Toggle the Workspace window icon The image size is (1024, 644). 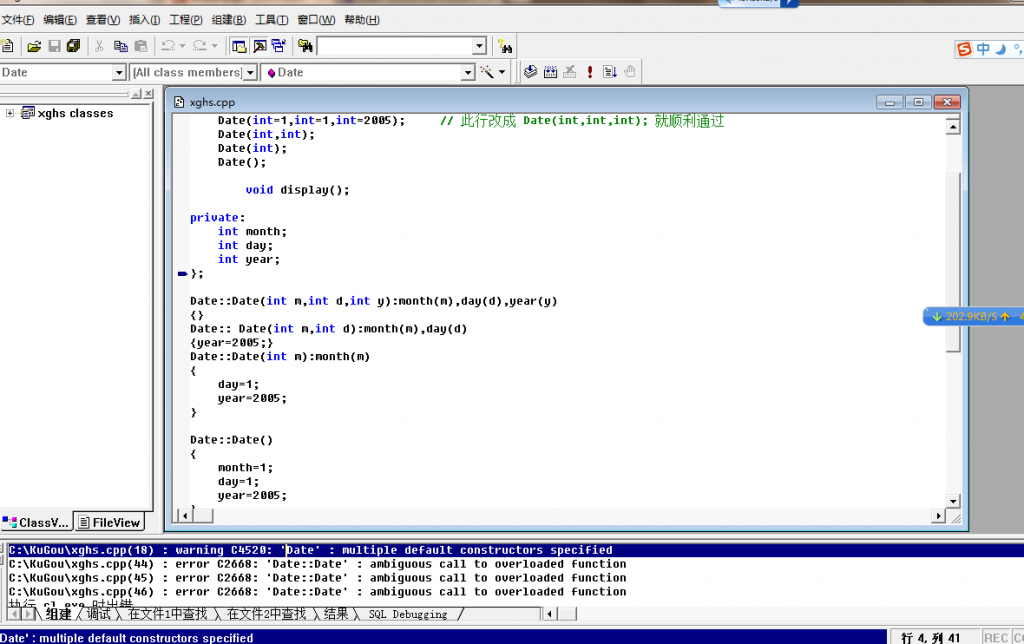[239, 46]
